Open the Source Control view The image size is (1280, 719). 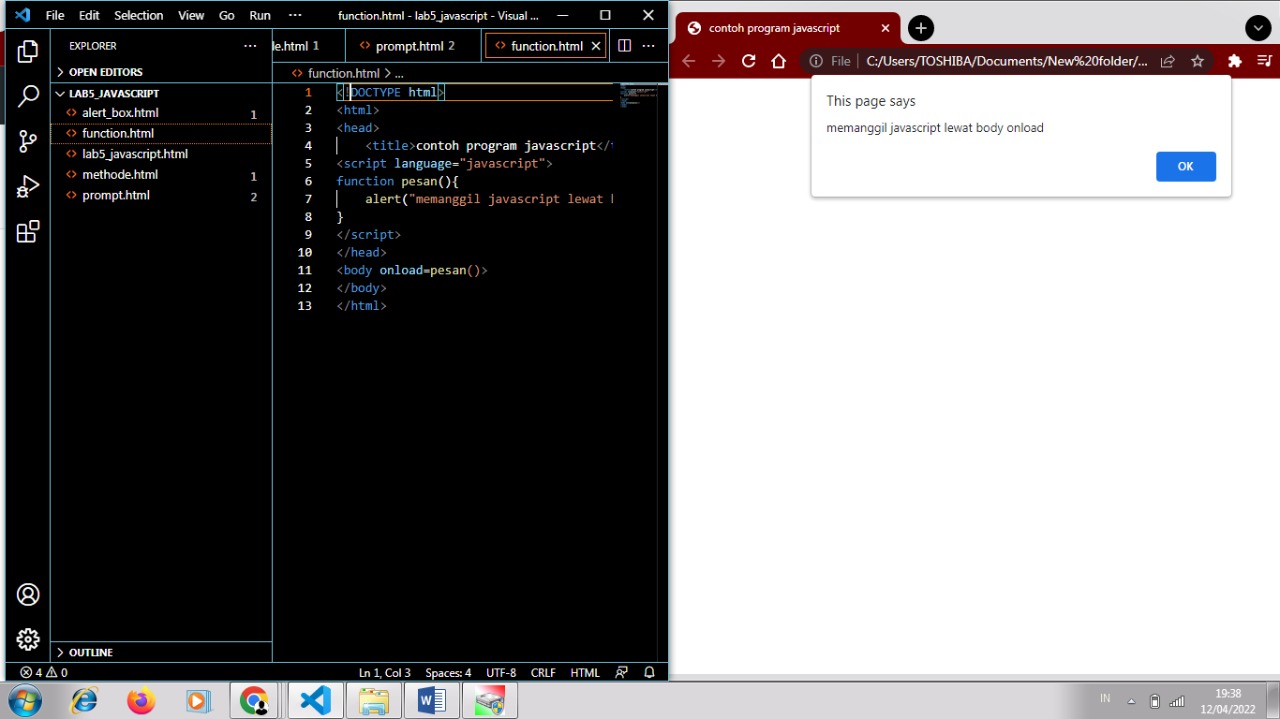pos(27,140)
